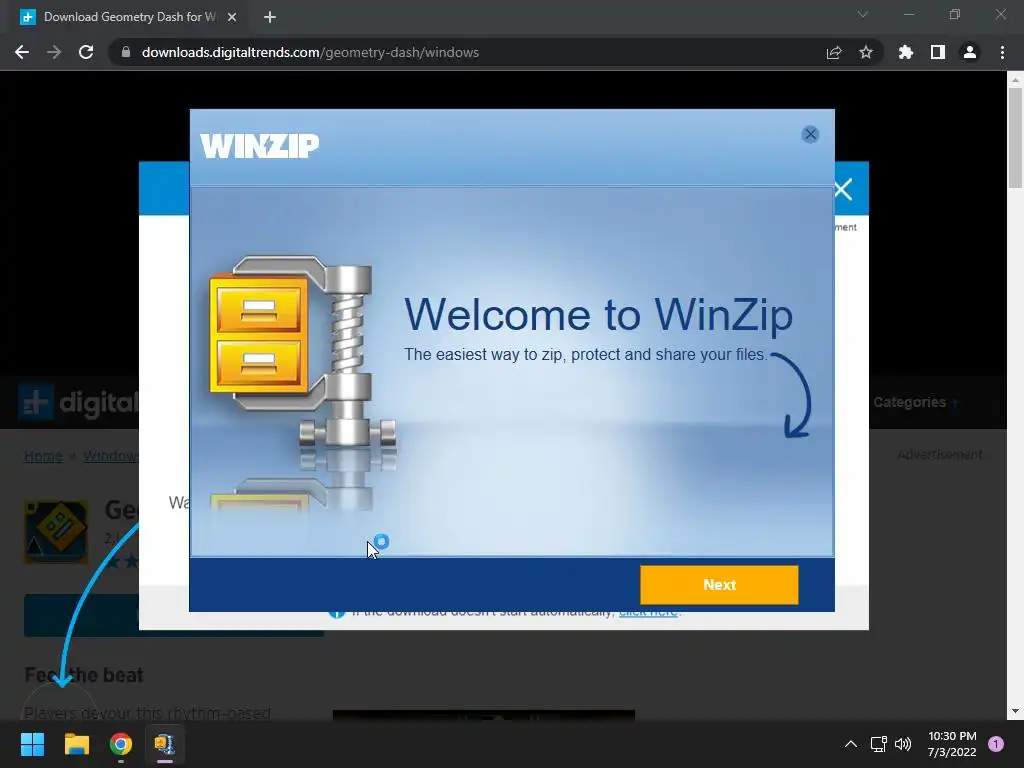Click the Next button in WinZip installer

point(719,584)
